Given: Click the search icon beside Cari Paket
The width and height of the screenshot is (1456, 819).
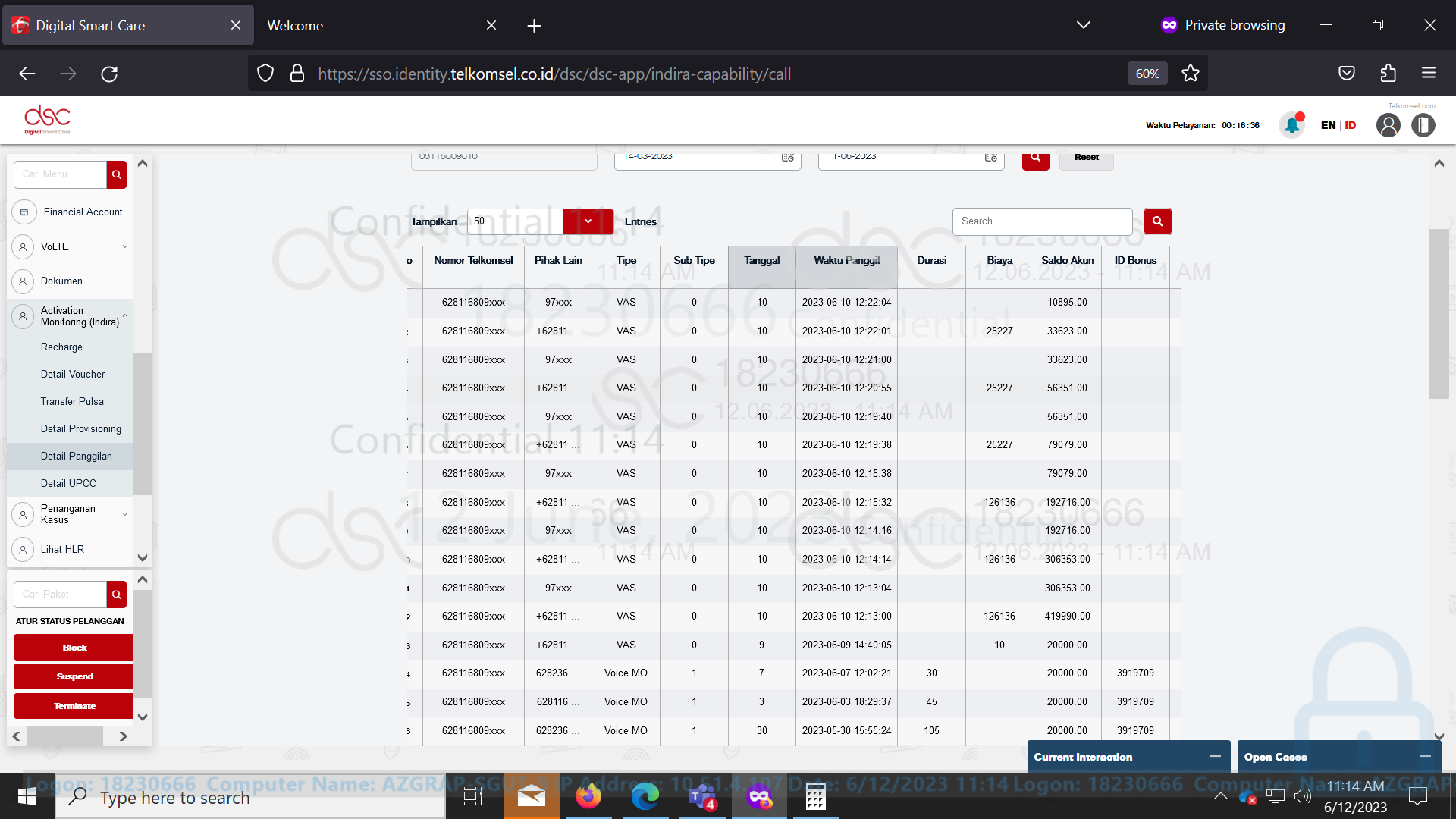Looking at the screenshot, I should [x=116, y=595].
